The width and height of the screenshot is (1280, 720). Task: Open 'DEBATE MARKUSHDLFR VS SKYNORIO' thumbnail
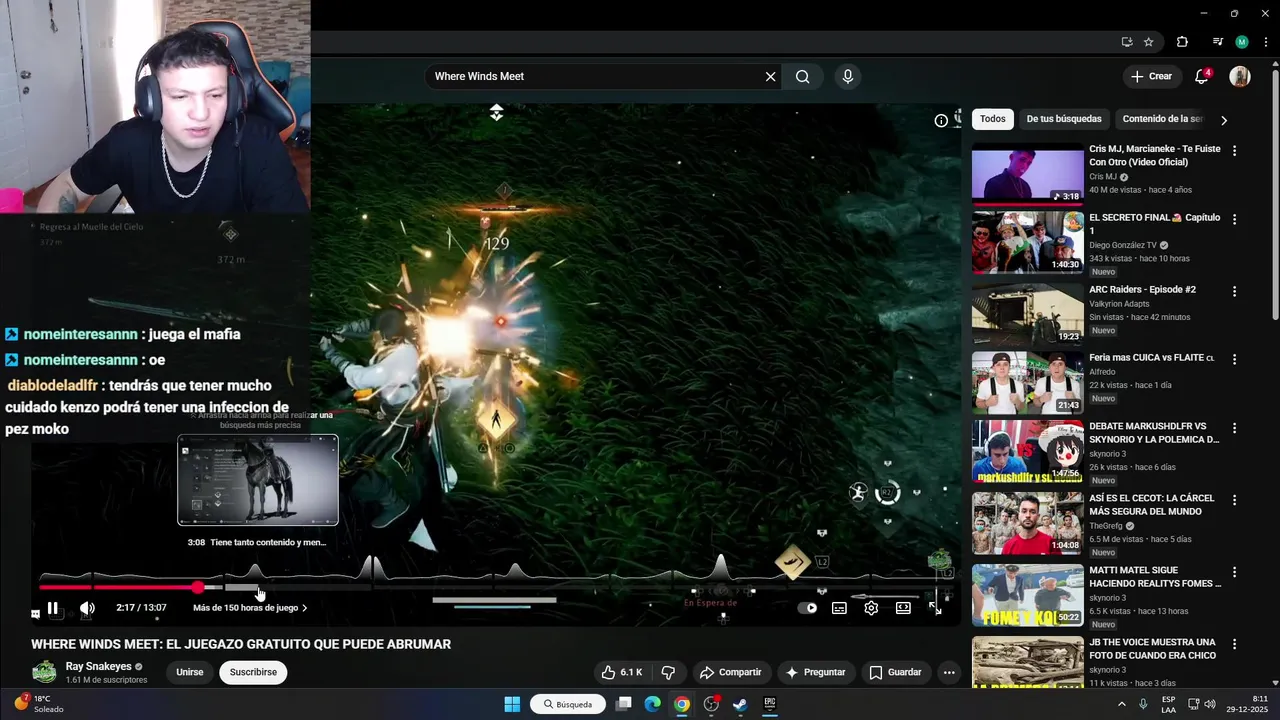click(1027, 452)
